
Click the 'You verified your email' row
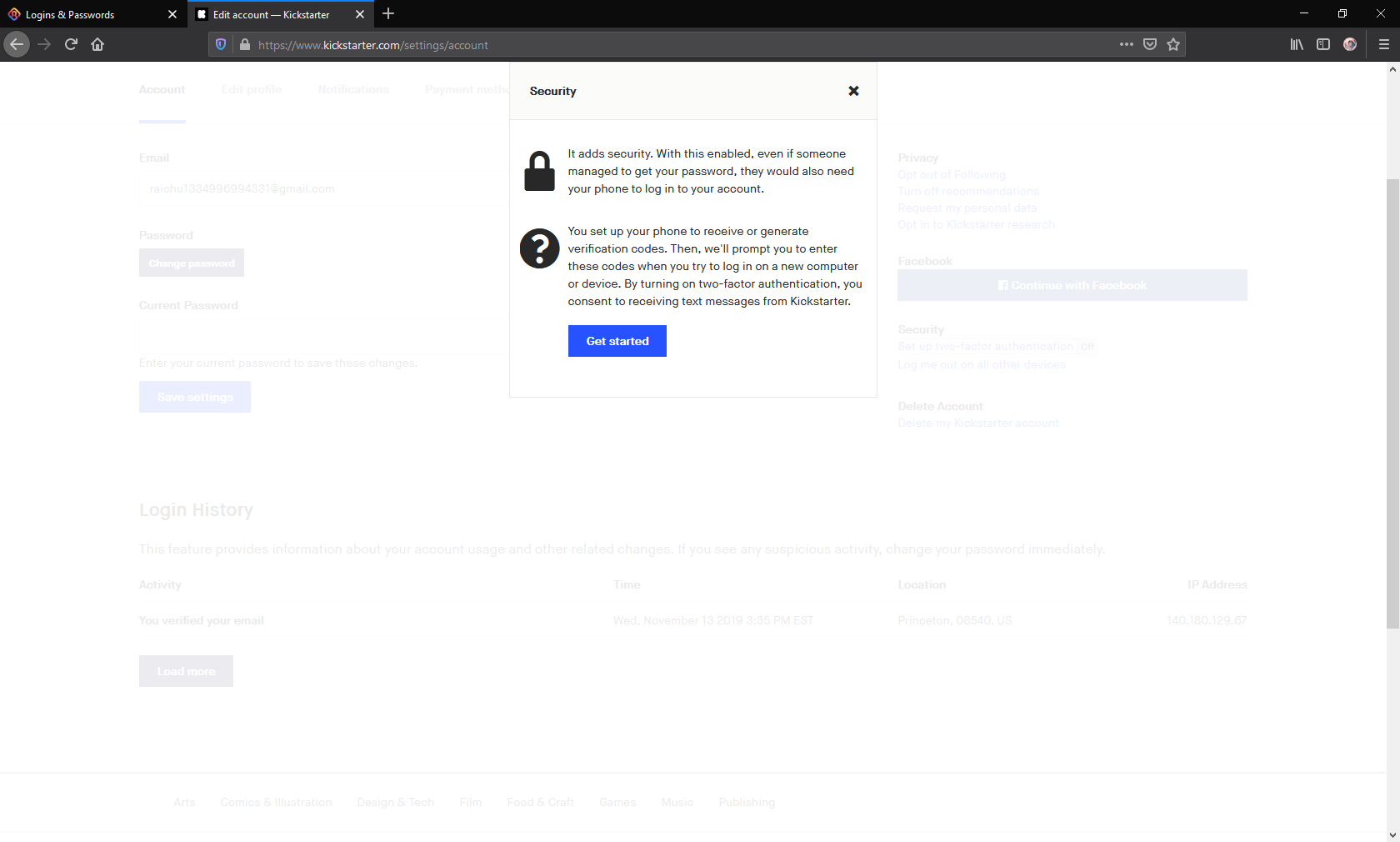[693, 620]
